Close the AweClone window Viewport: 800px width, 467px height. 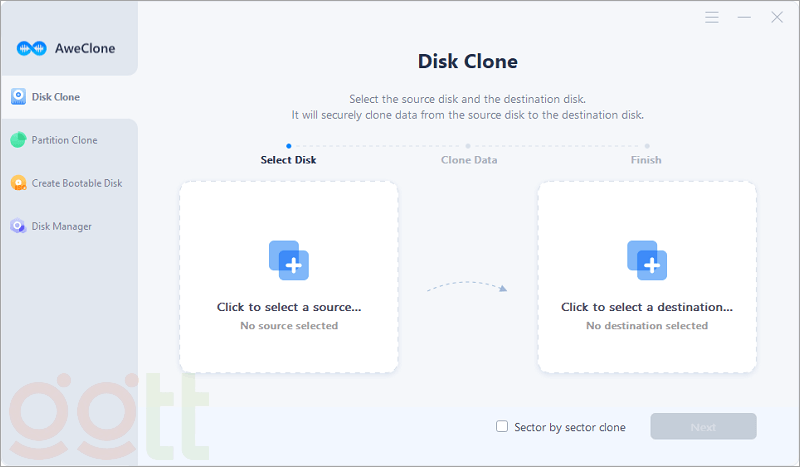(776, 18)
